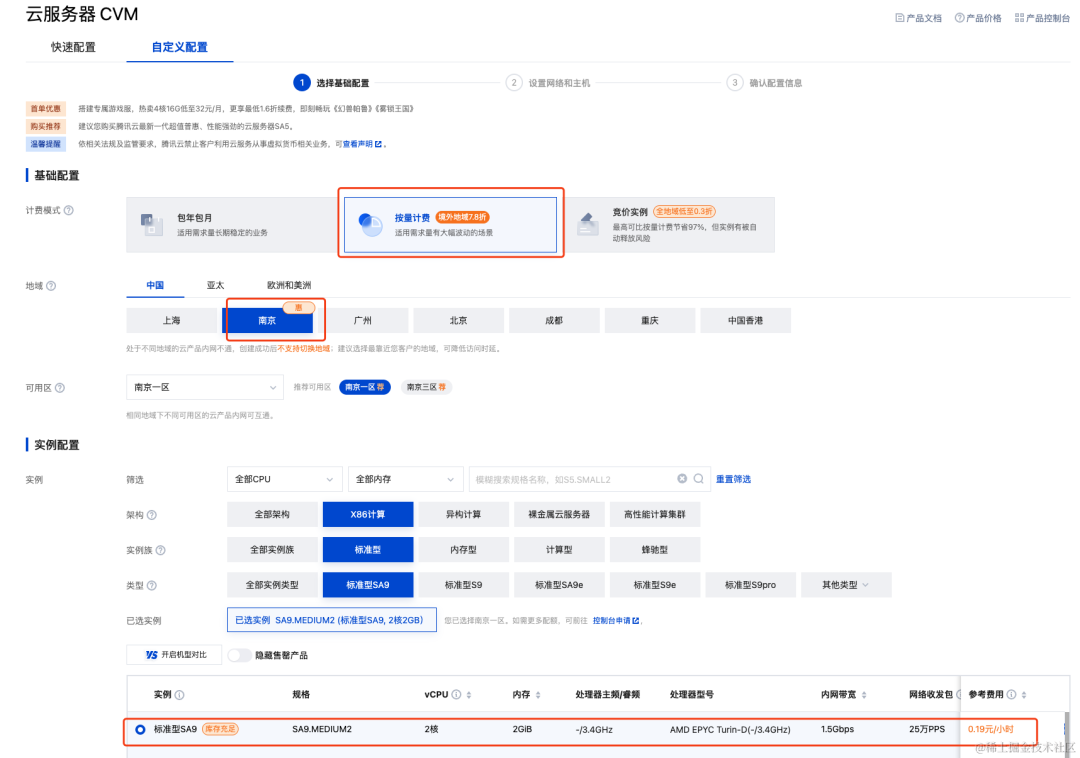
Task: Click the 0.19元/小时 price cell
Action: [x=990, y=729]
